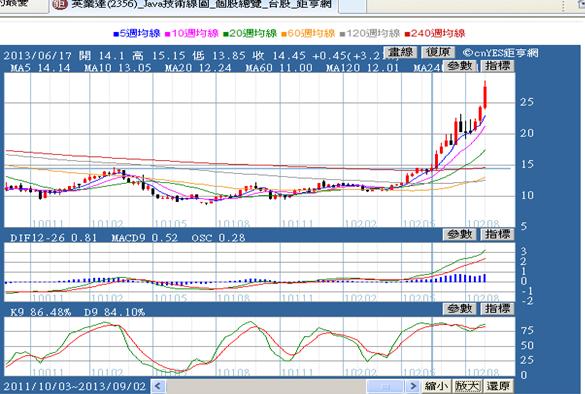Click the MA10 13.05 value
The height and width of the screenshot is (394, 585).
[x=118, y=68]
